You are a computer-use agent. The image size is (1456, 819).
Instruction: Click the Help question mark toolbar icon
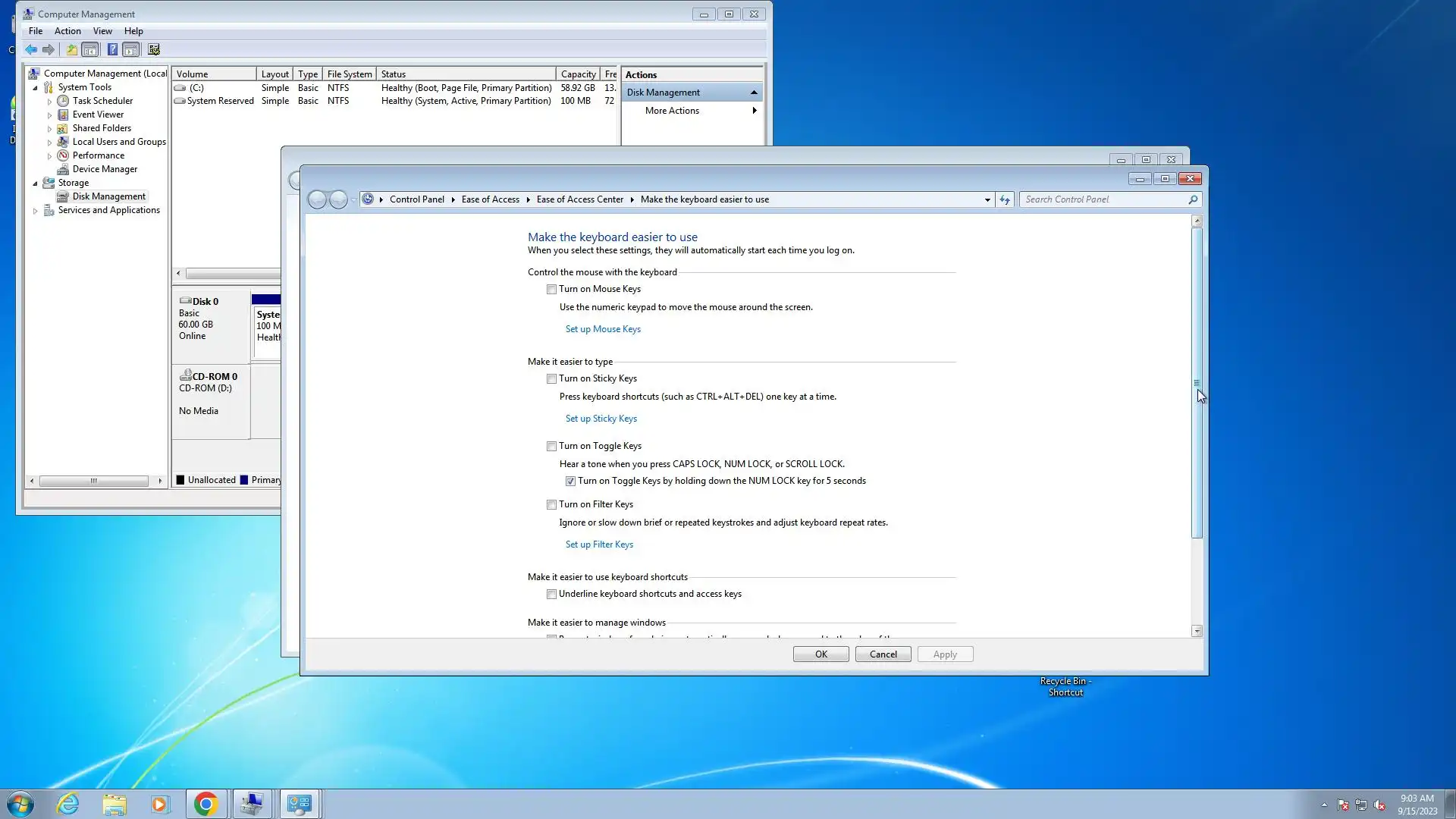112,50
